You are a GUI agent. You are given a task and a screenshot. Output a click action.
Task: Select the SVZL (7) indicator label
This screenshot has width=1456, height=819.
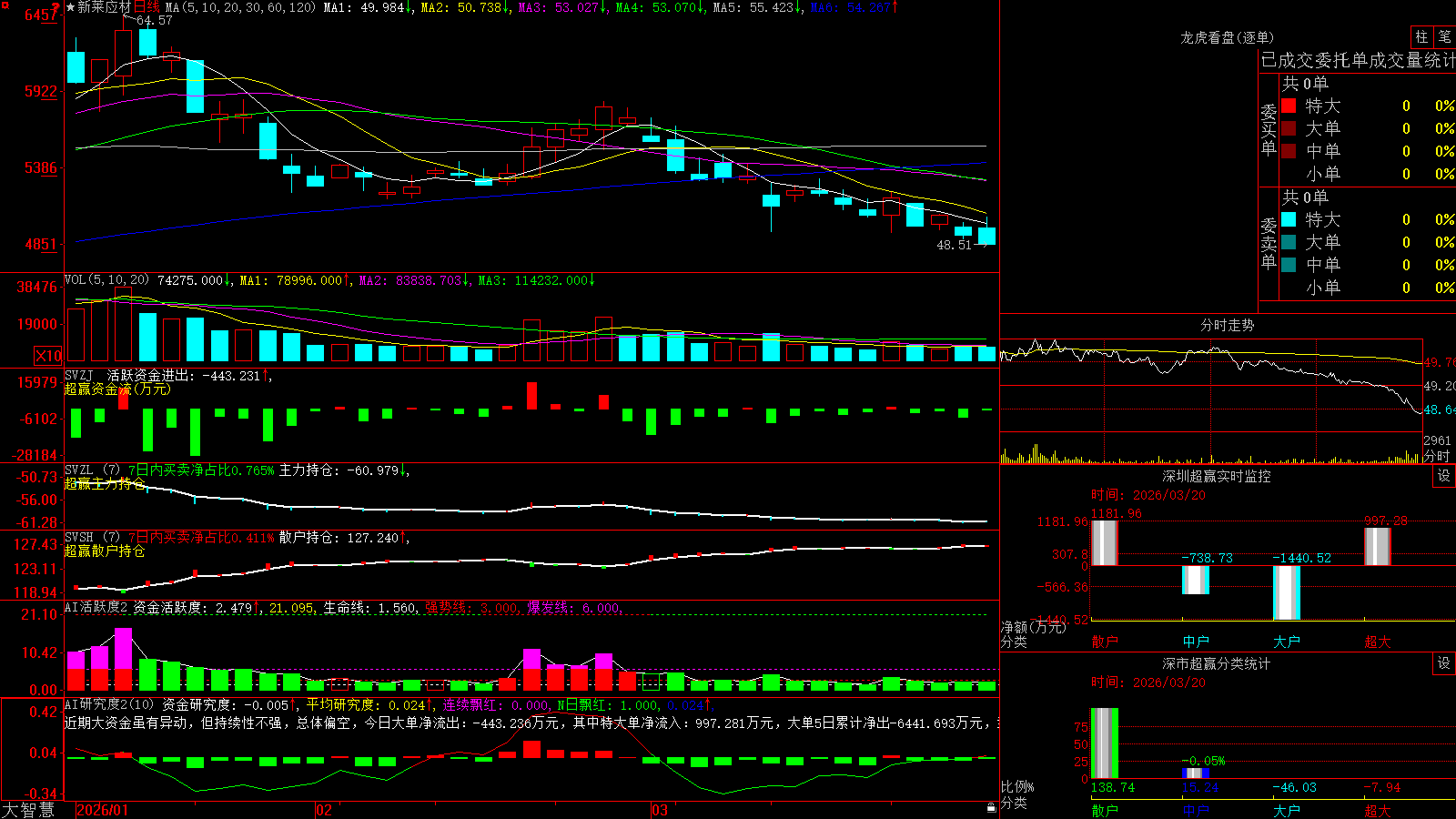click(x=92, y=470)
